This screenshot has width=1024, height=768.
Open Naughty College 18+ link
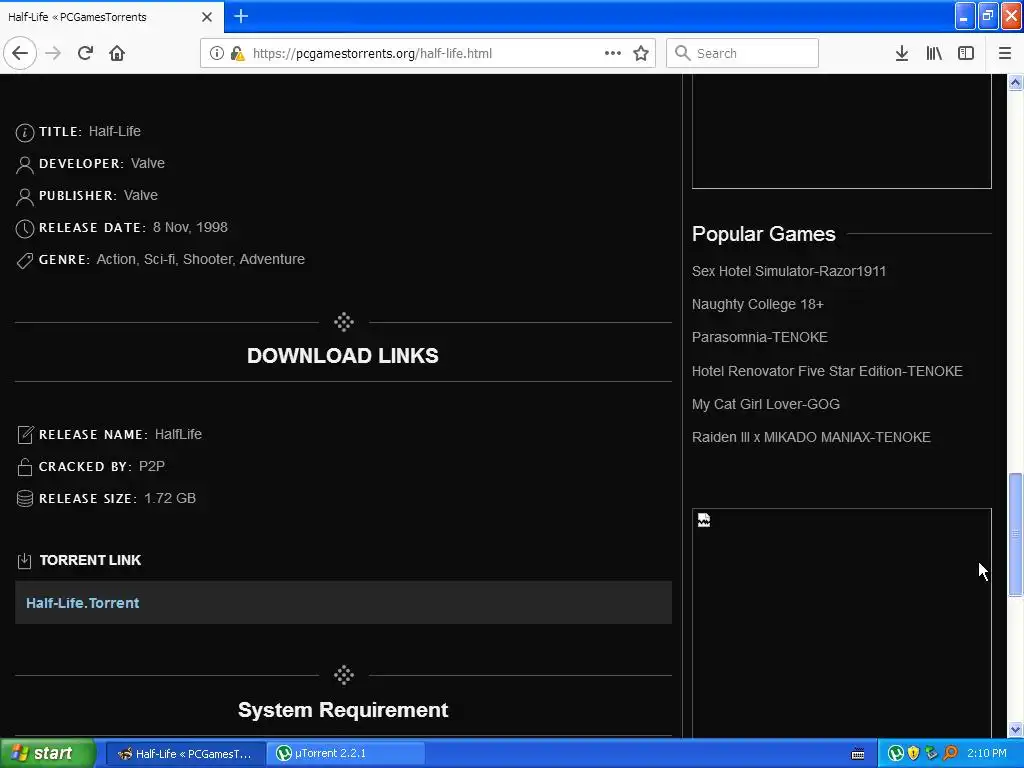(x=758, y=304)
